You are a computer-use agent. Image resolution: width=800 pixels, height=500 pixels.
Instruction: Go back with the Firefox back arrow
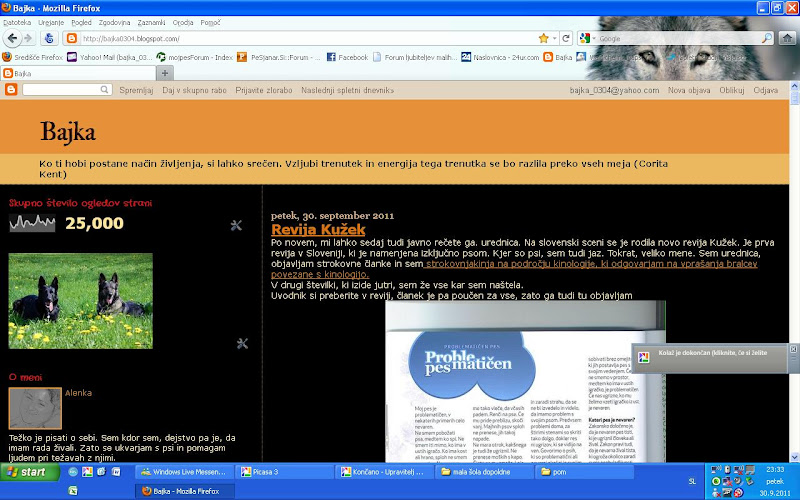click(x=12, y=38)
